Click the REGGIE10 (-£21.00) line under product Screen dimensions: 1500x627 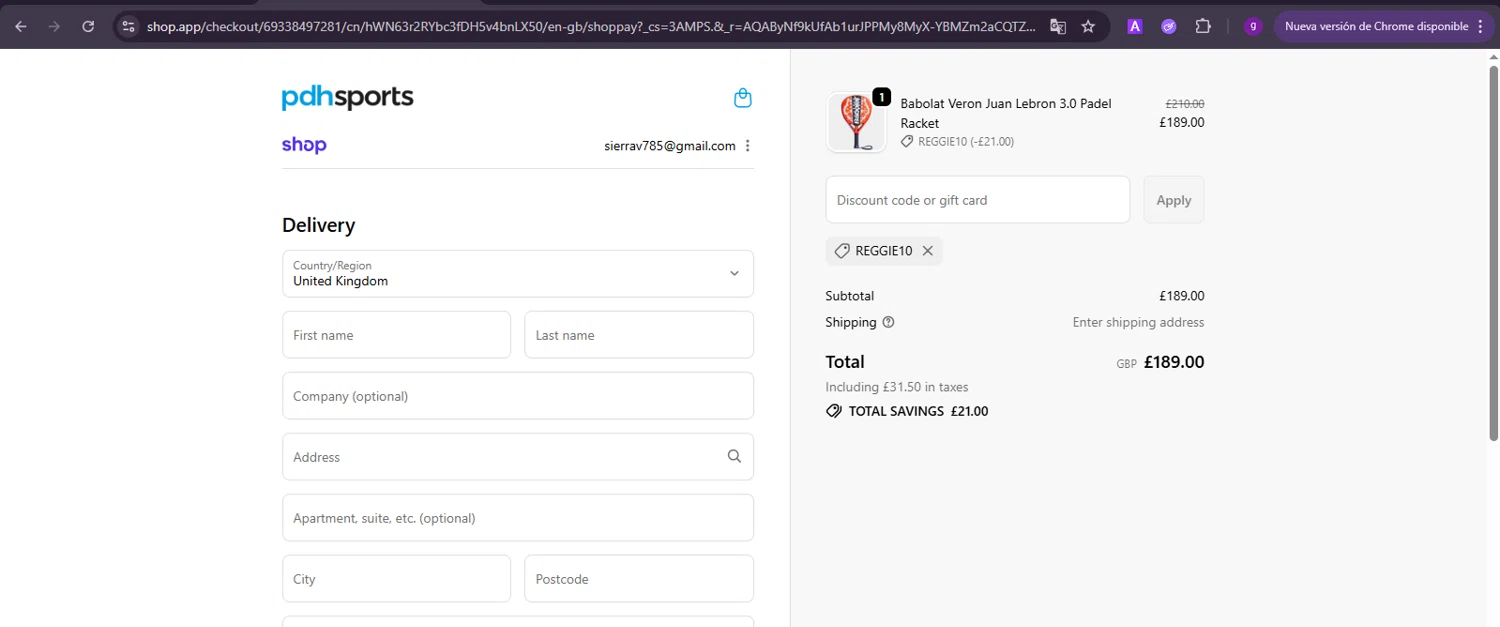[958, 142]
